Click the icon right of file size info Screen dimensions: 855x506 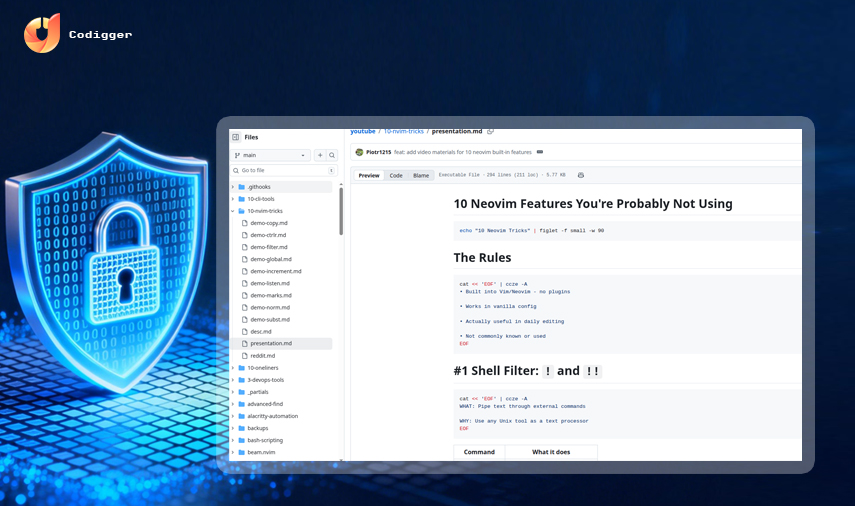click(581, 175)
